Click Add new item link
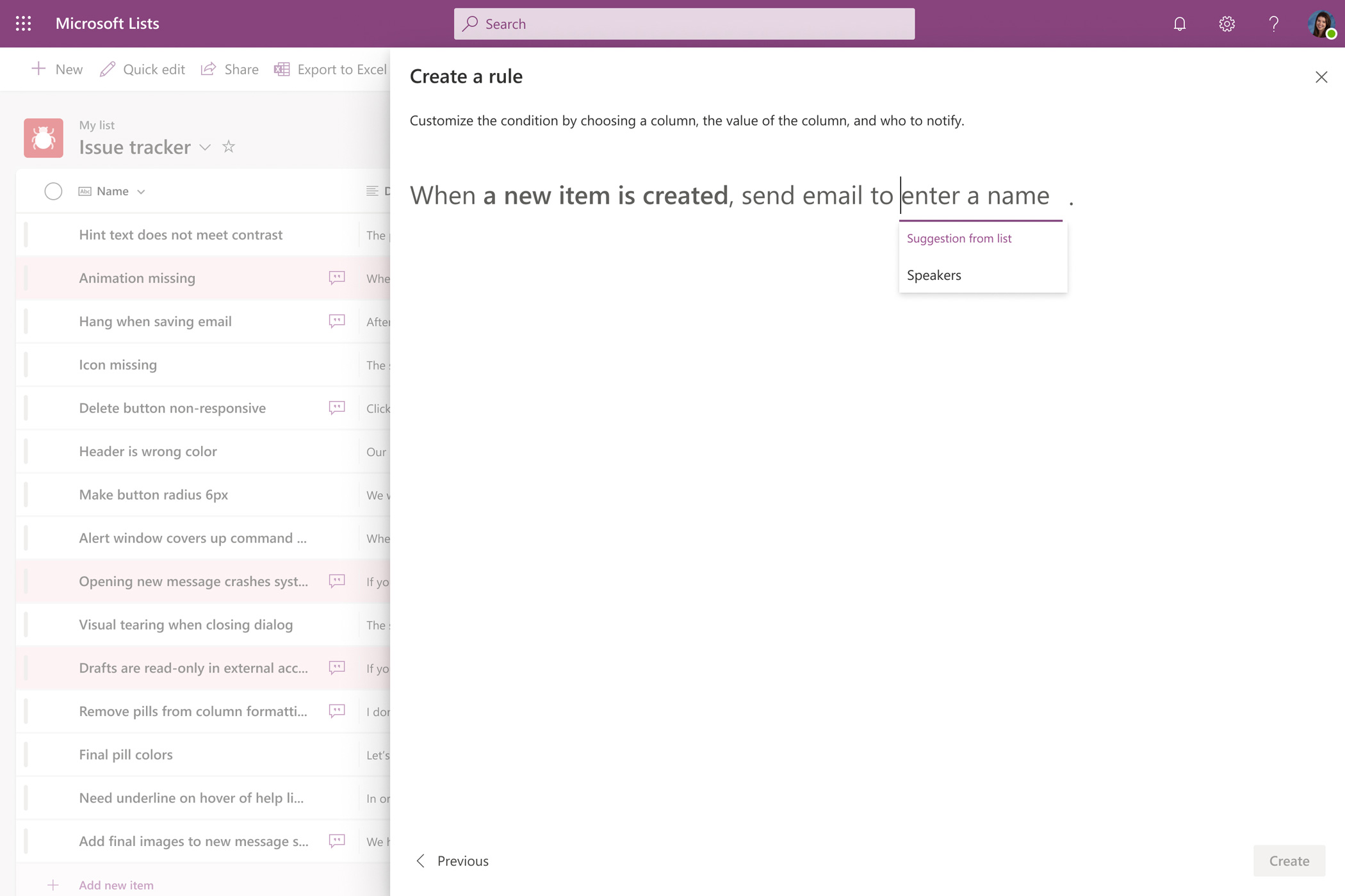Screen dimensions: 1345x896 point(116,884)
